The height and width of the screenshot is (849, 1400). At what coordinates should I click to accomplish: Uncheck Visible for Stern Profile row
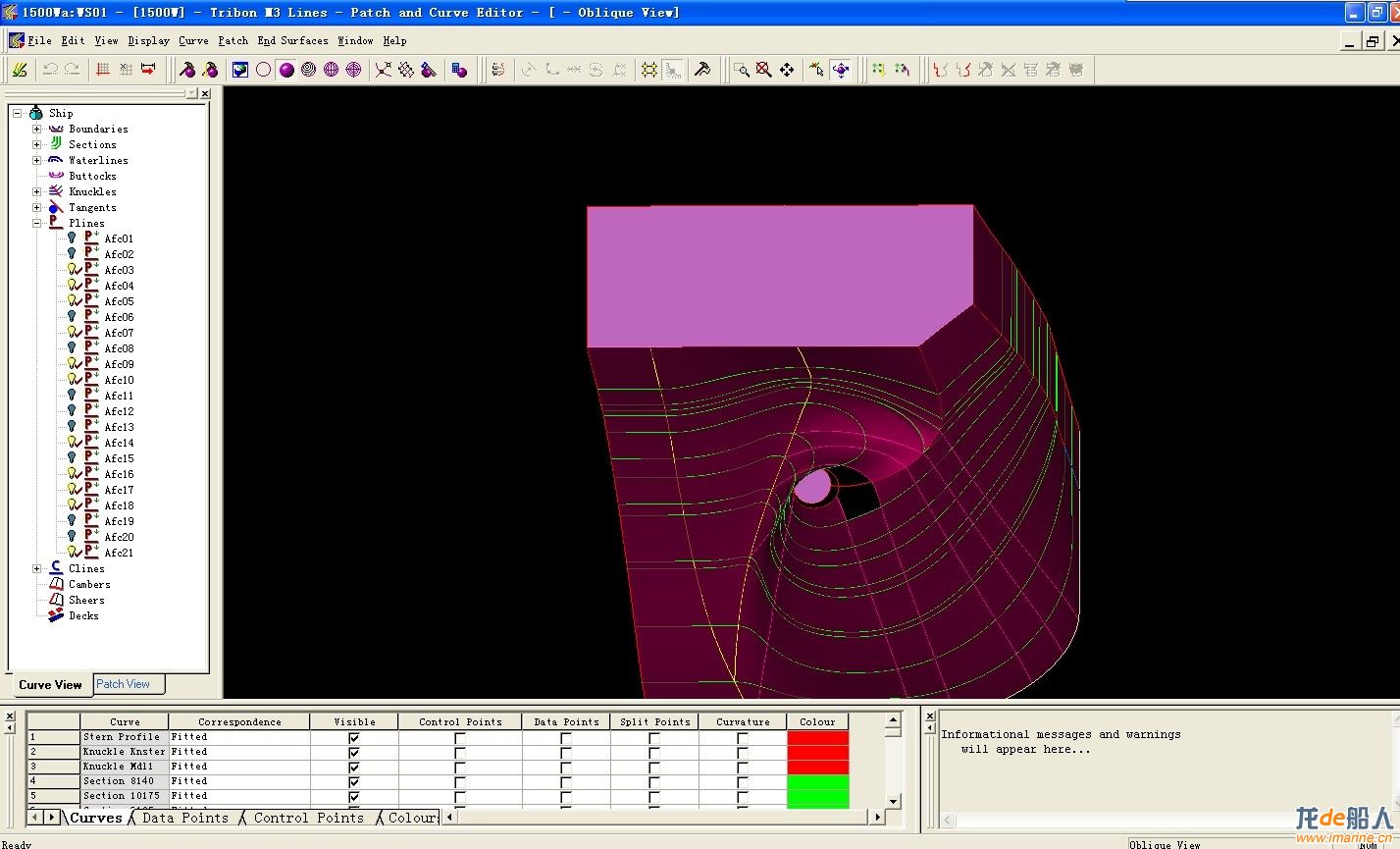point(354,737)
